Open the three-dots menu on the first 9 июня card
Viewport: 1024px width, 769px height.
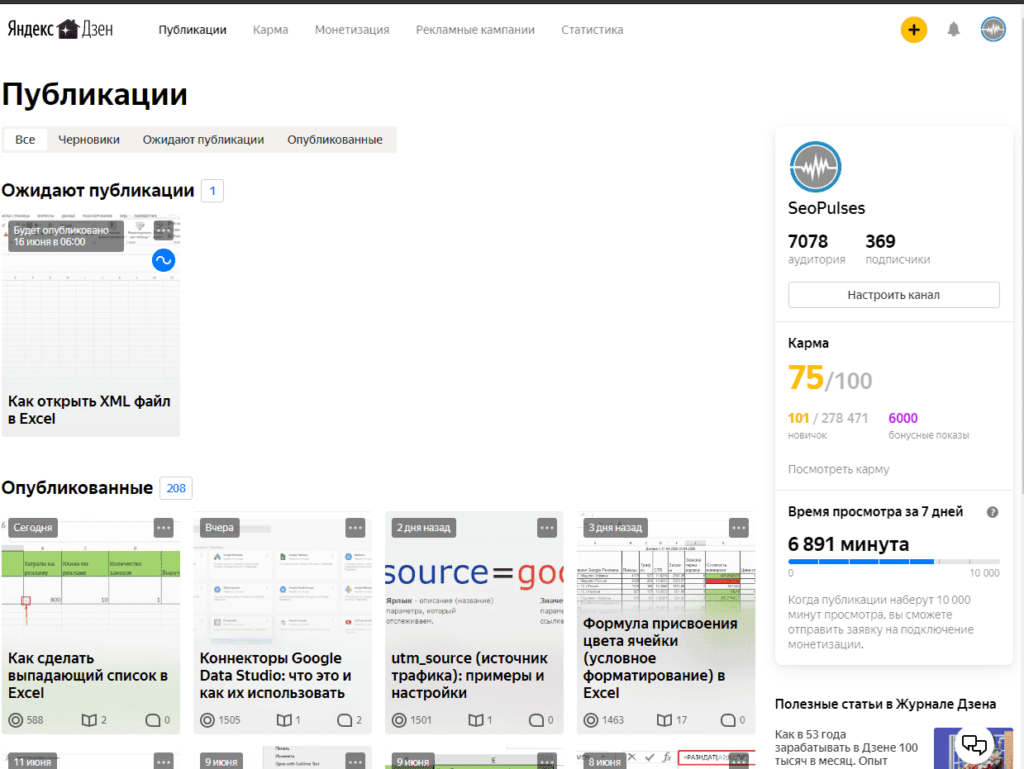(355, 761)
